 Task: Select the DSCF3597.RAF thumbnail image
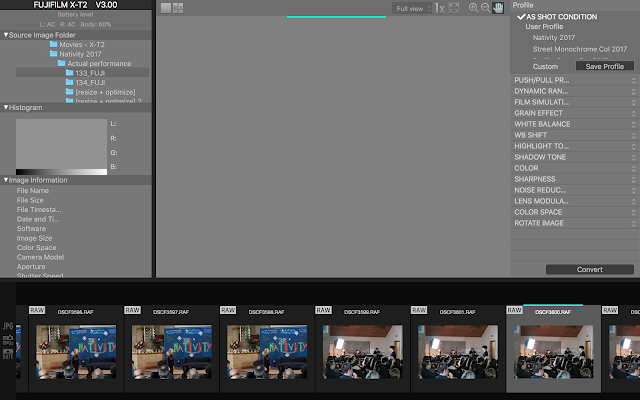pyautogui.click(x=171, y=351)
